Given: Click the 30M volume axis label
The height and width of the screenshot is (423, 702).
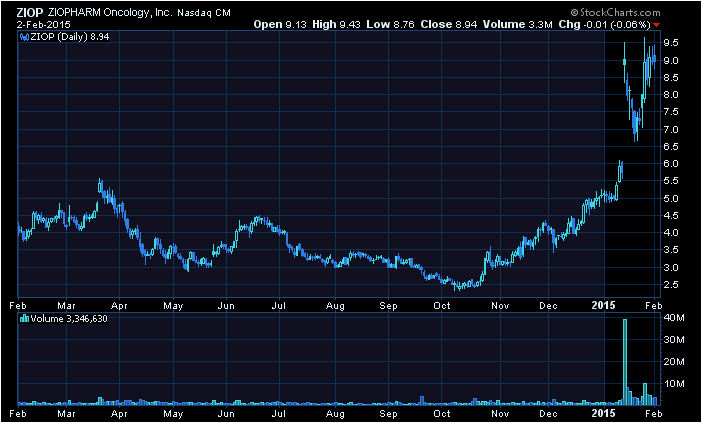Looking at the screenshot, I should [x=674, y=340].
